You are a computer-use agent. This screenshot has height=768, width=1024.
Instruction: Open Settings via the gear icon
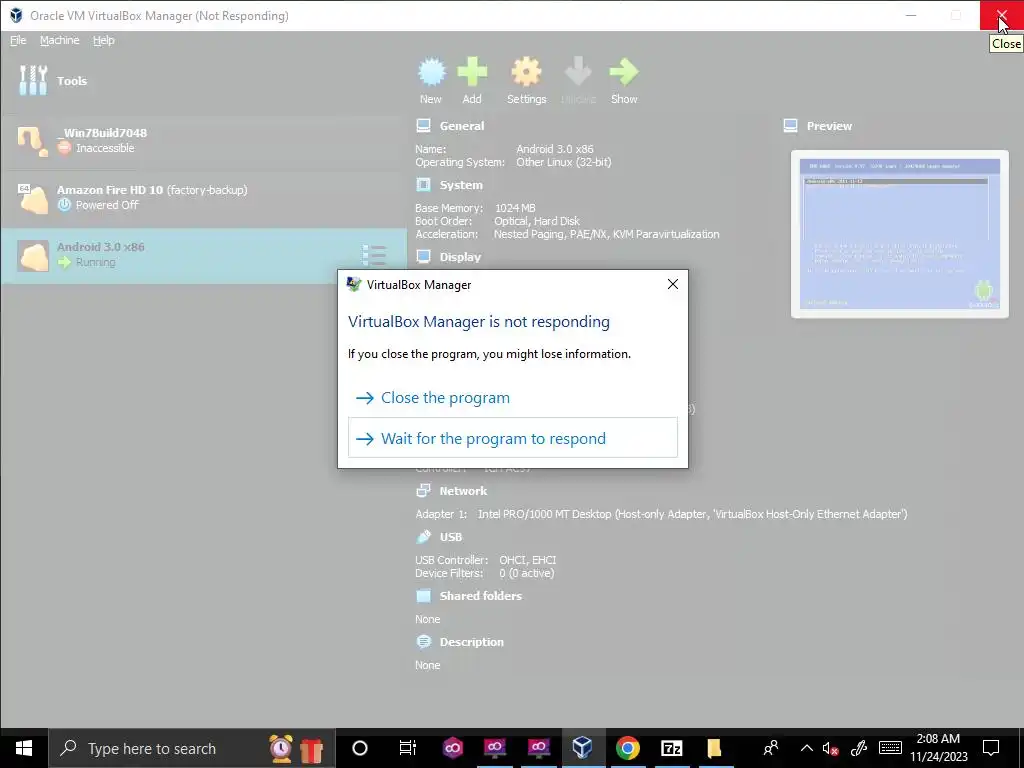pos(526,72)
